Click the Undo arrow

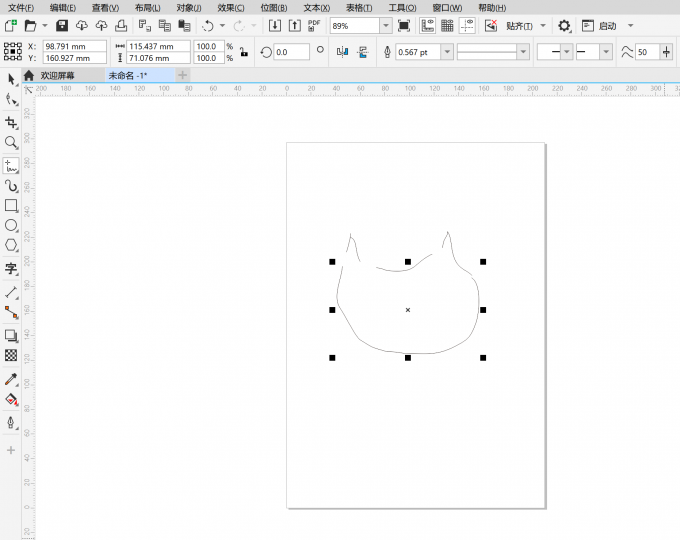click(208, 26)
